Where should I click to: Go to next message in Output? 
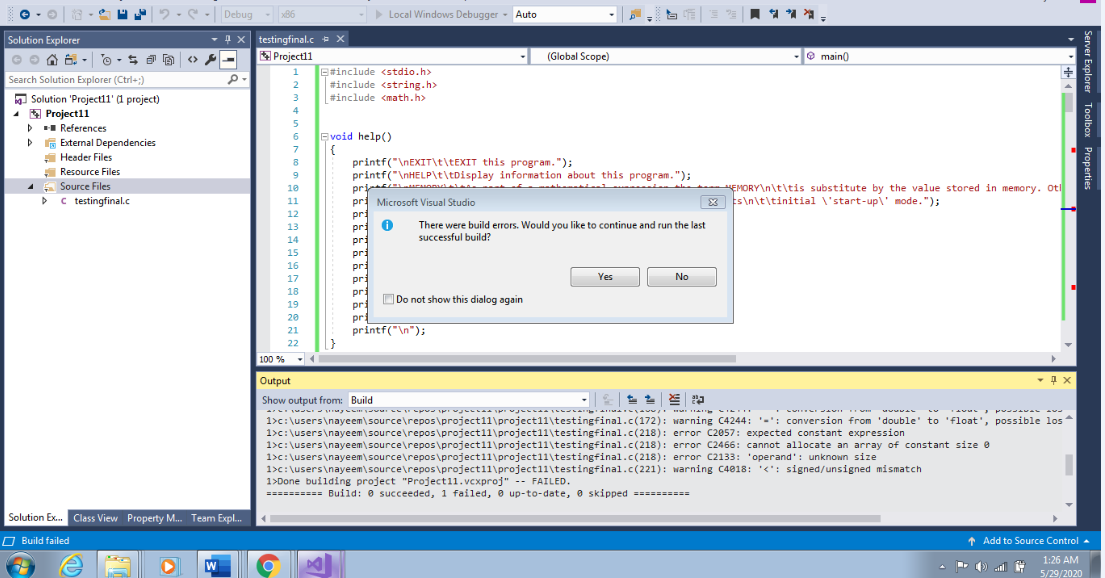tap(650, 400)
